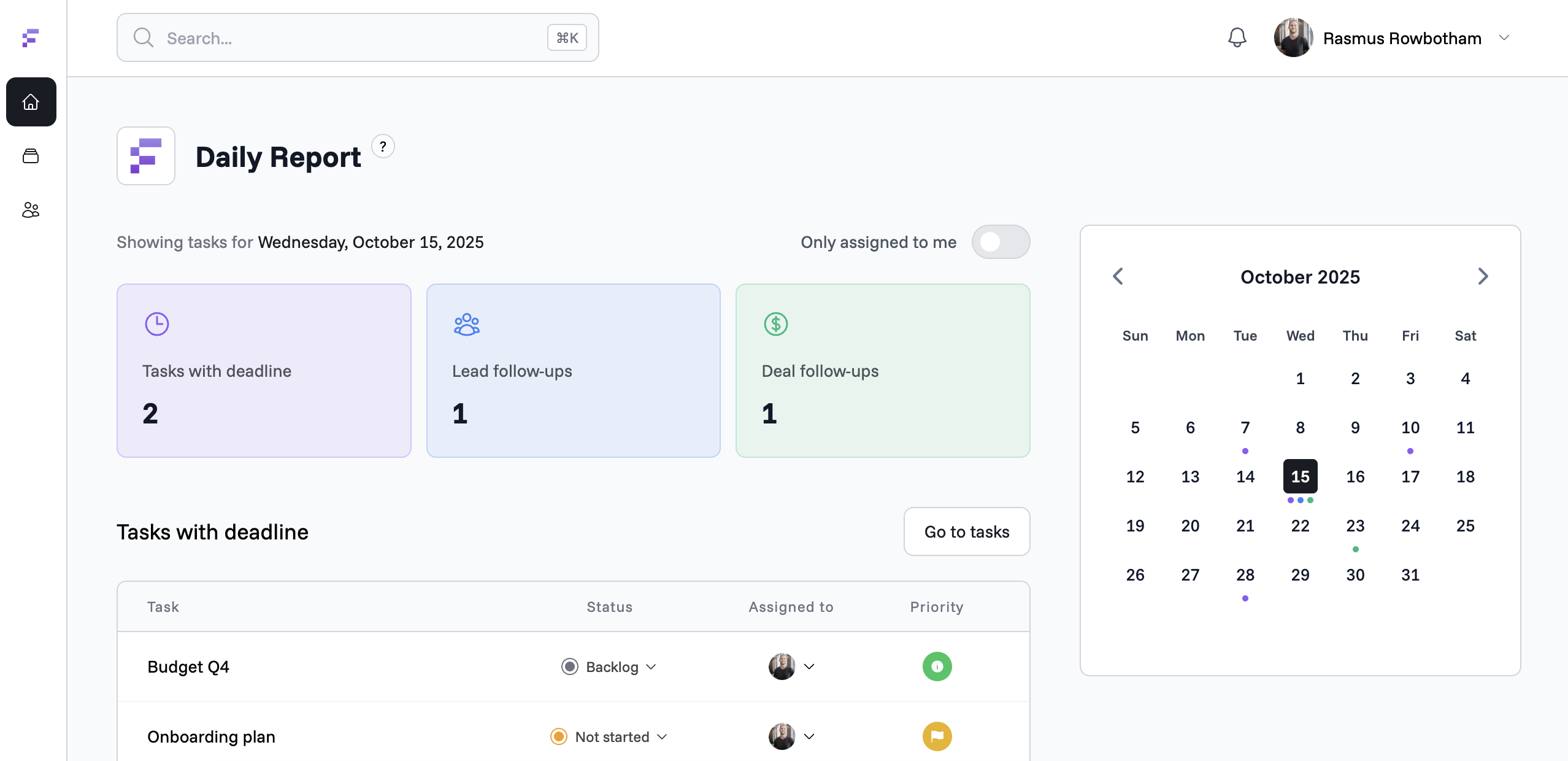Viewport: 1568px width, 761px height.
Task: Enable the Only assigned to me toggle
Action: (x=1001, y=242)
